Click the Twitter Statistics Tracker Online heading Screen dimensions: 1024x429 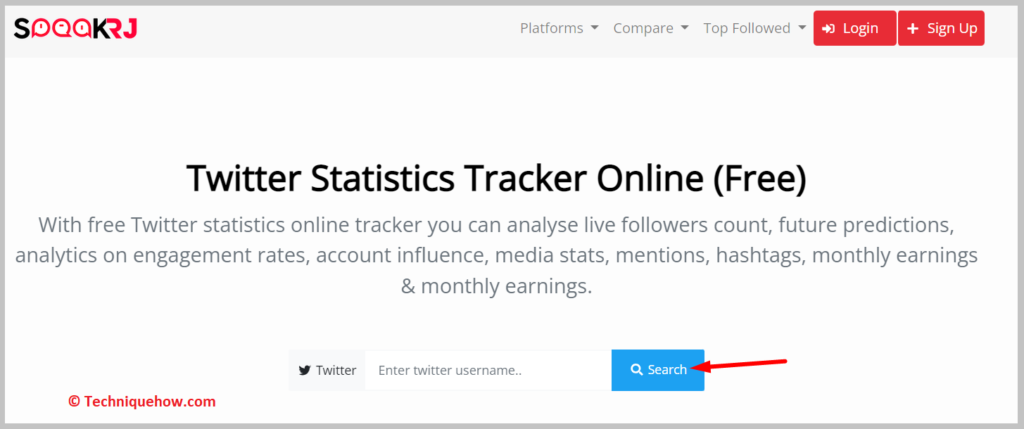496,180
